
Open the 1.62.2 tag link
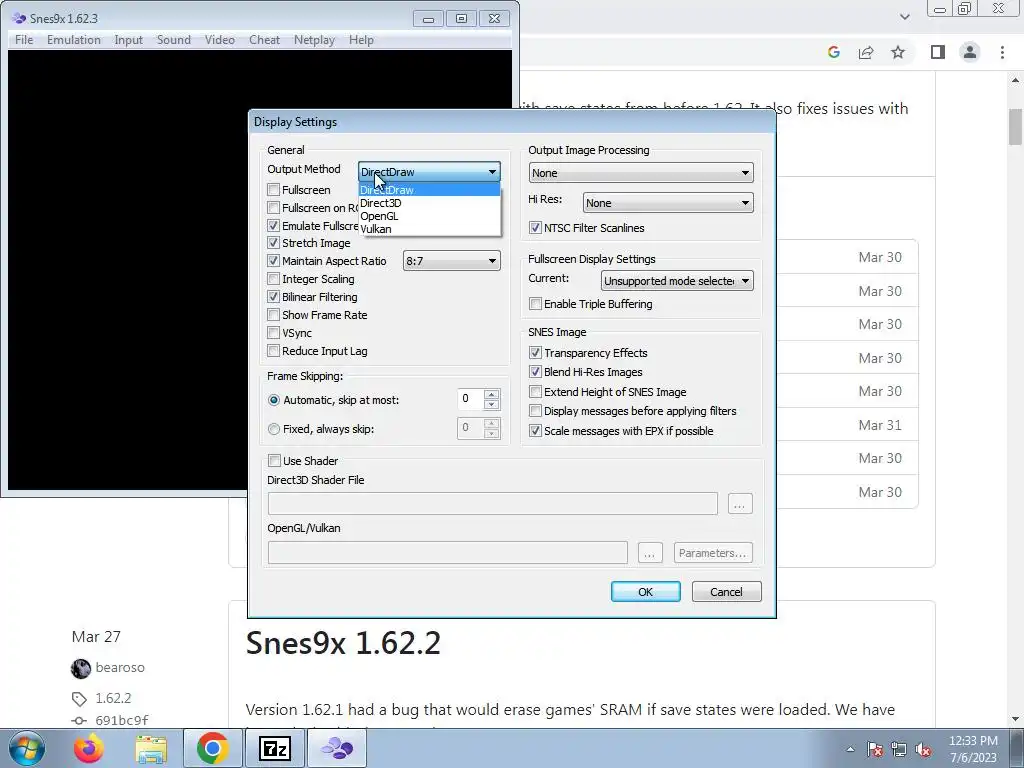point(113,698)
